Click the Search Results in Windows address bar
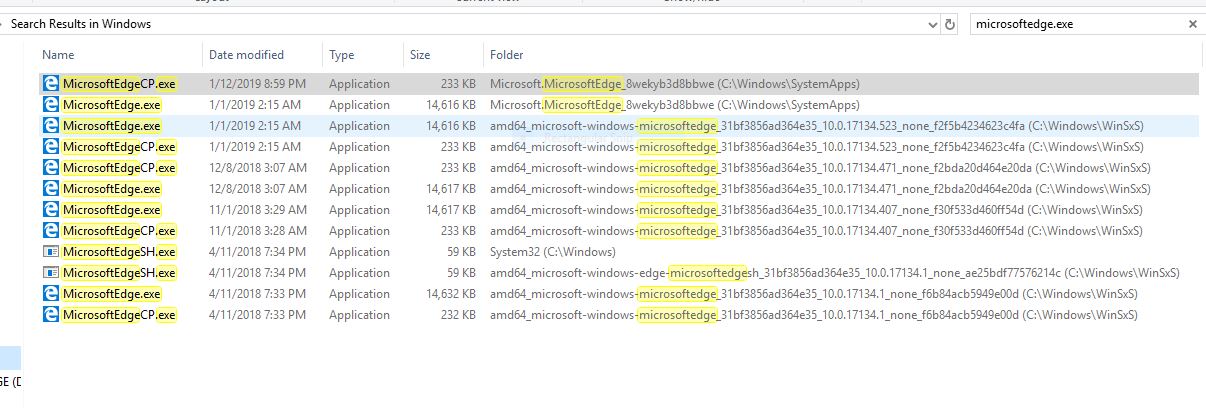The height and width of the screenshot is (408, 1206). coord(470,24)
